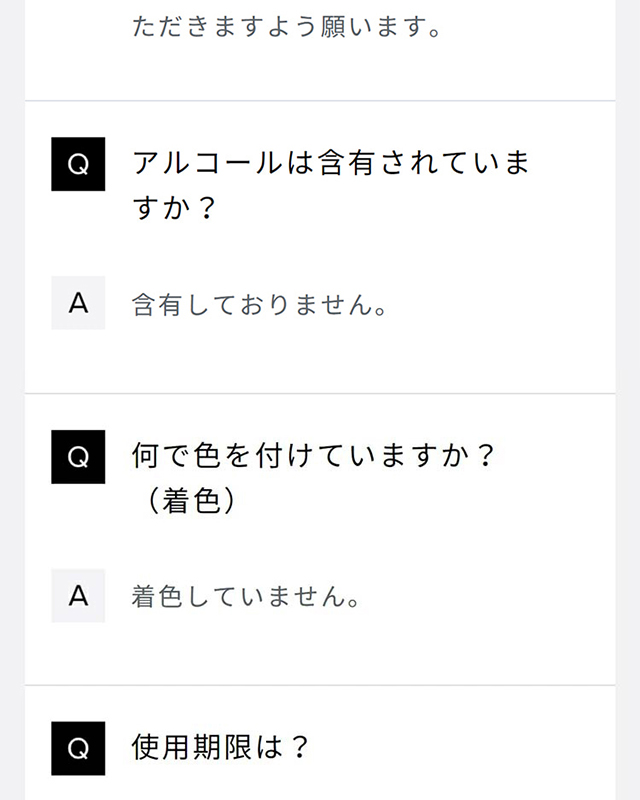Click the divider line above 使用期限は？
This screenshot has width=640, height=800.
coord(320,685)
